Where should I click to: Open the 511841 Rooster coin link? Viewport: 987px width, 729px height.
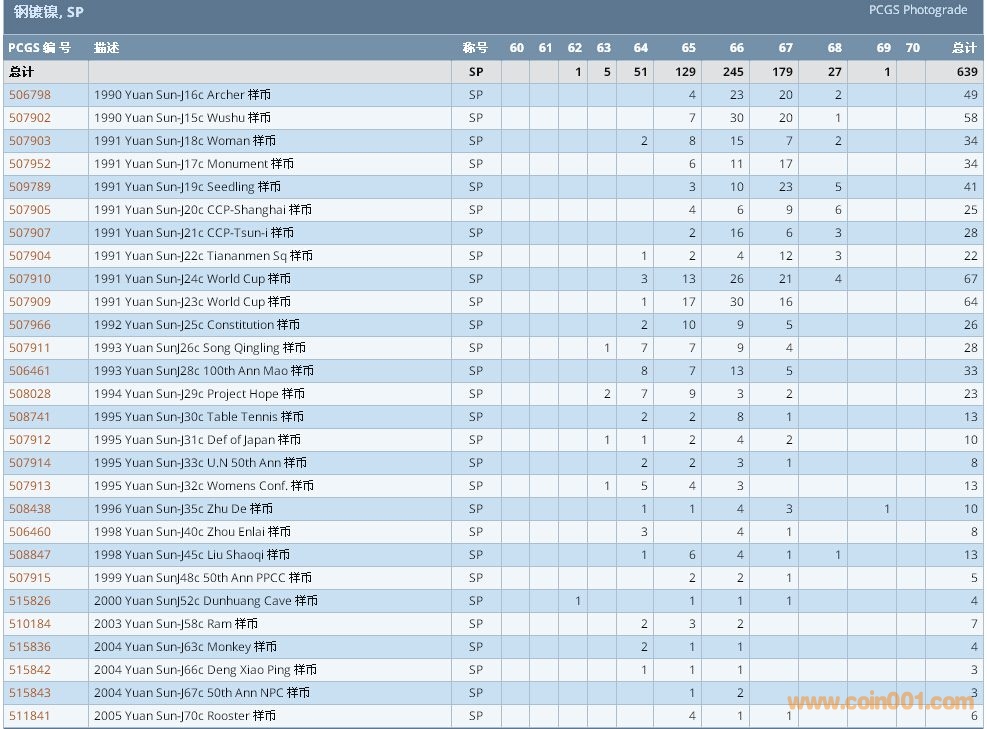[30, 716]
